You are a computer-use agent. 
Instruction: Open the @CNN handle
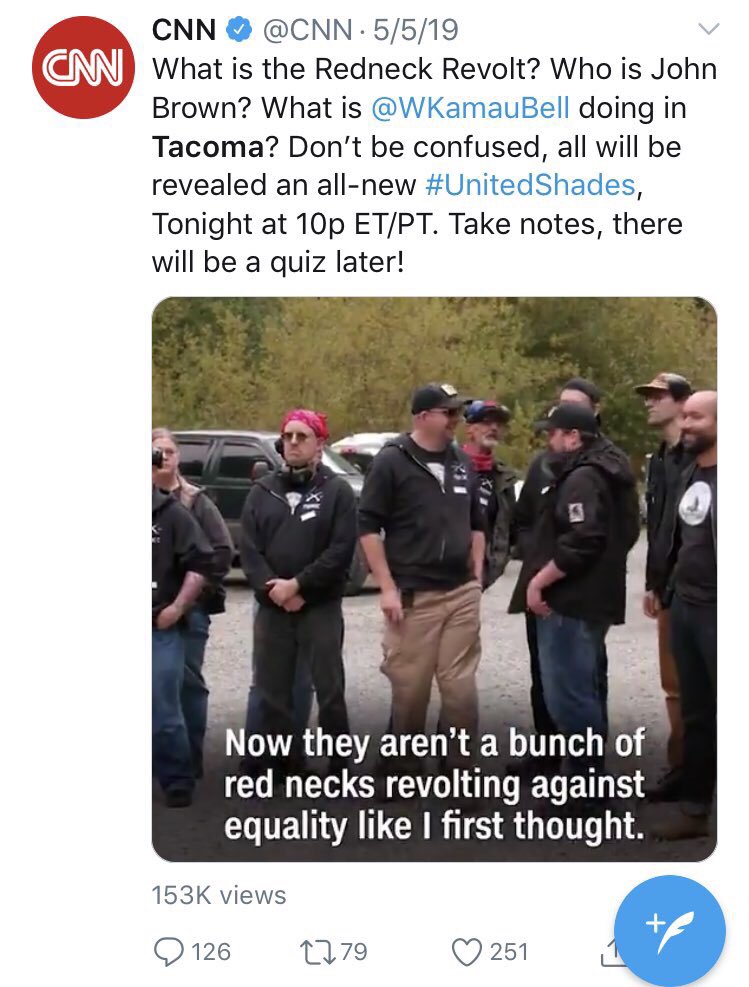pyautogui.click(x=307, y=30)
